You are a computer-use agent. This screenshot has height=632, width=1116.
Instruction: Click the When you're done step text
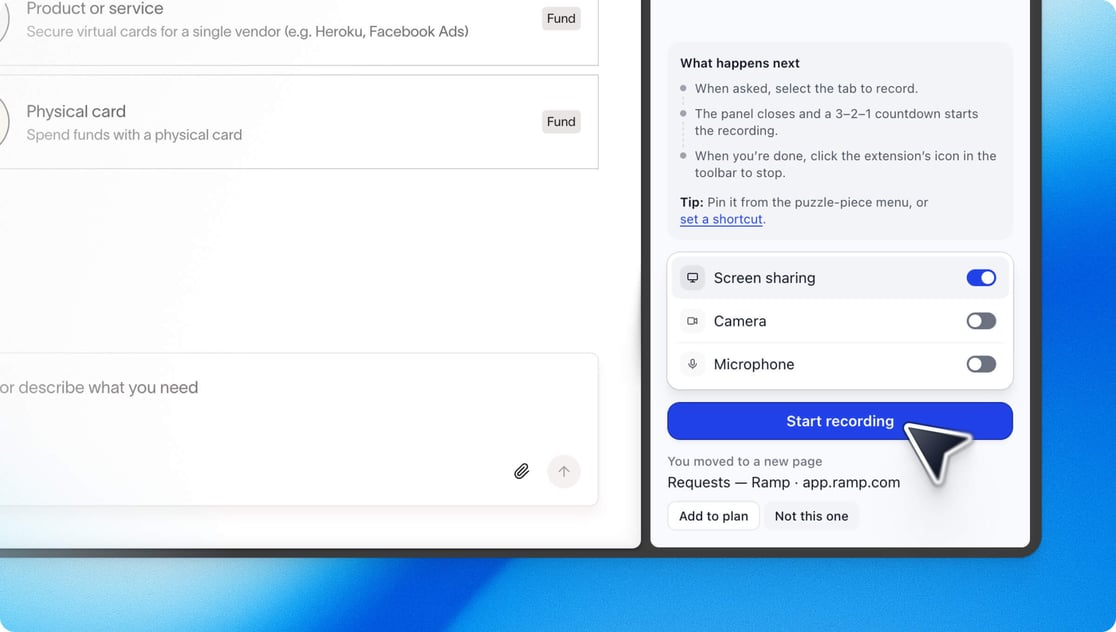846,164
